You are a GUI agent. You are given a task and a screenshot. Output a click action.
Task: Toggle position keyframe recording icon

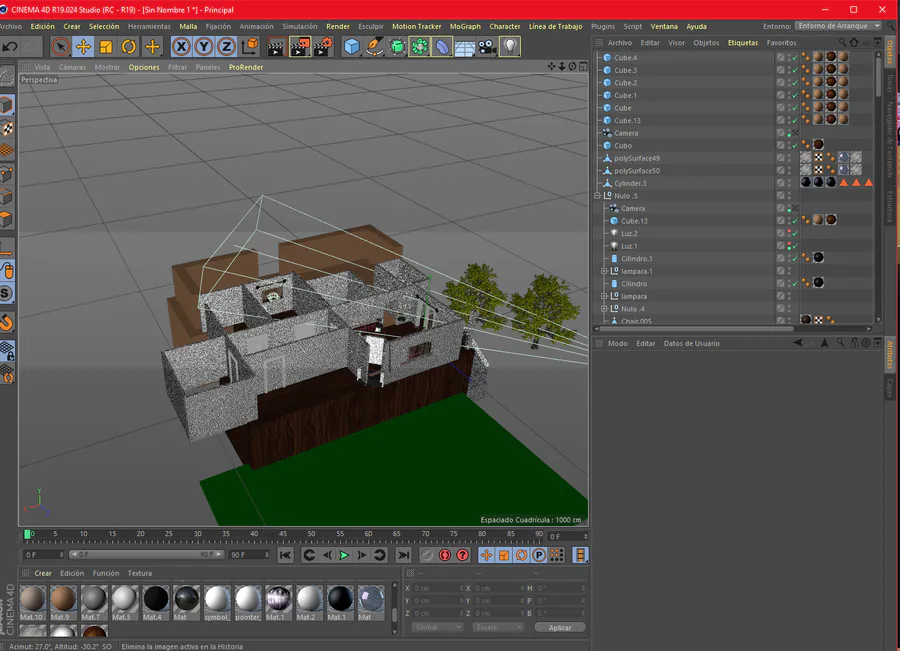click(486, 555)
